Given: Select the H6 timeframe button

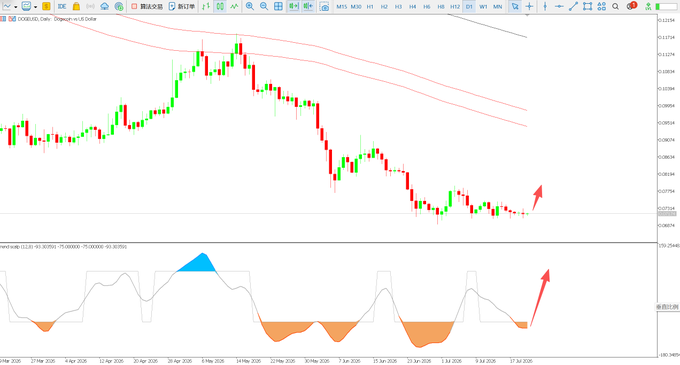Looking at the screenshot, I should tap(427, 7).
